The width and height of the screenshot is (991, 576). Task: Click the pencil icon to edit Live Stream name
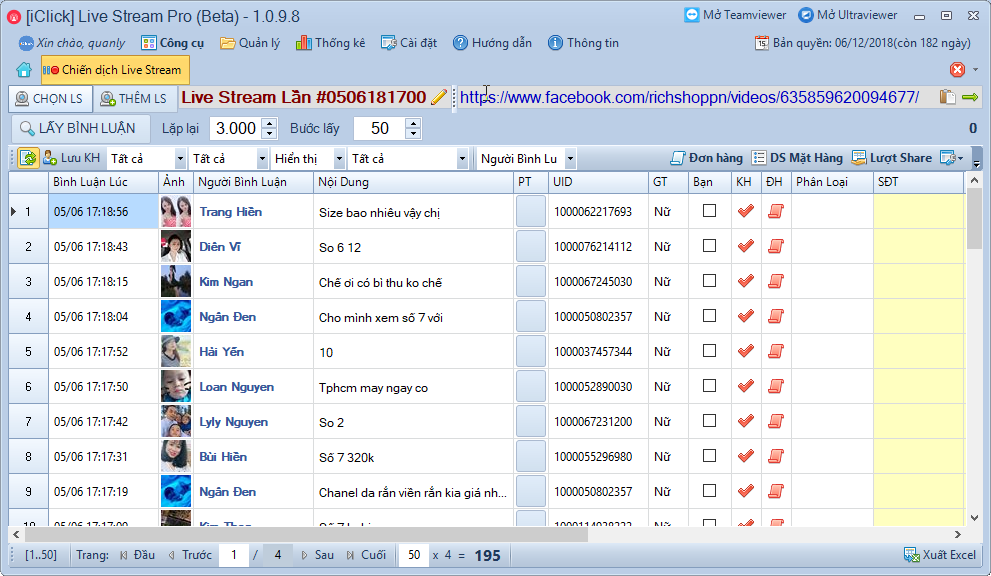(439, 98)
